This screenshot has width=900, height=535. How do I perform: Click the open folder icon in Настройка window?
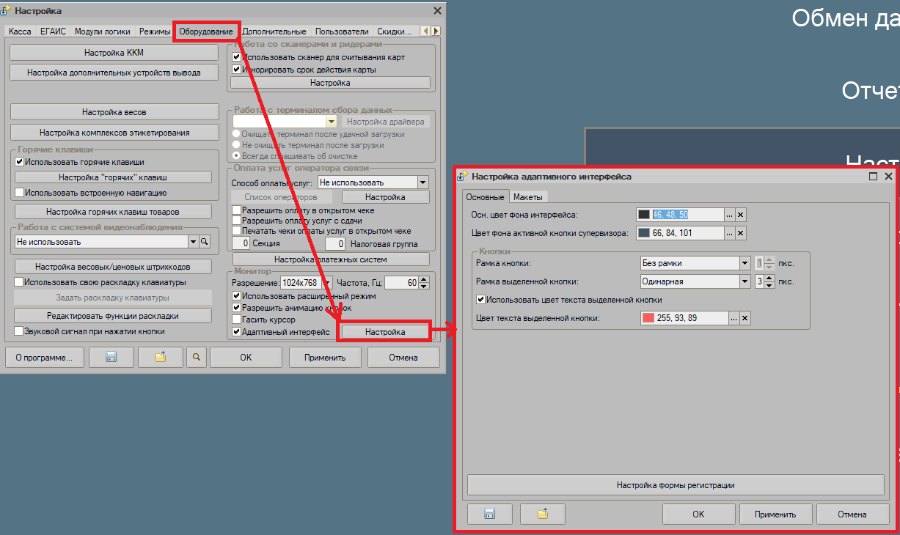coord(161,357)
